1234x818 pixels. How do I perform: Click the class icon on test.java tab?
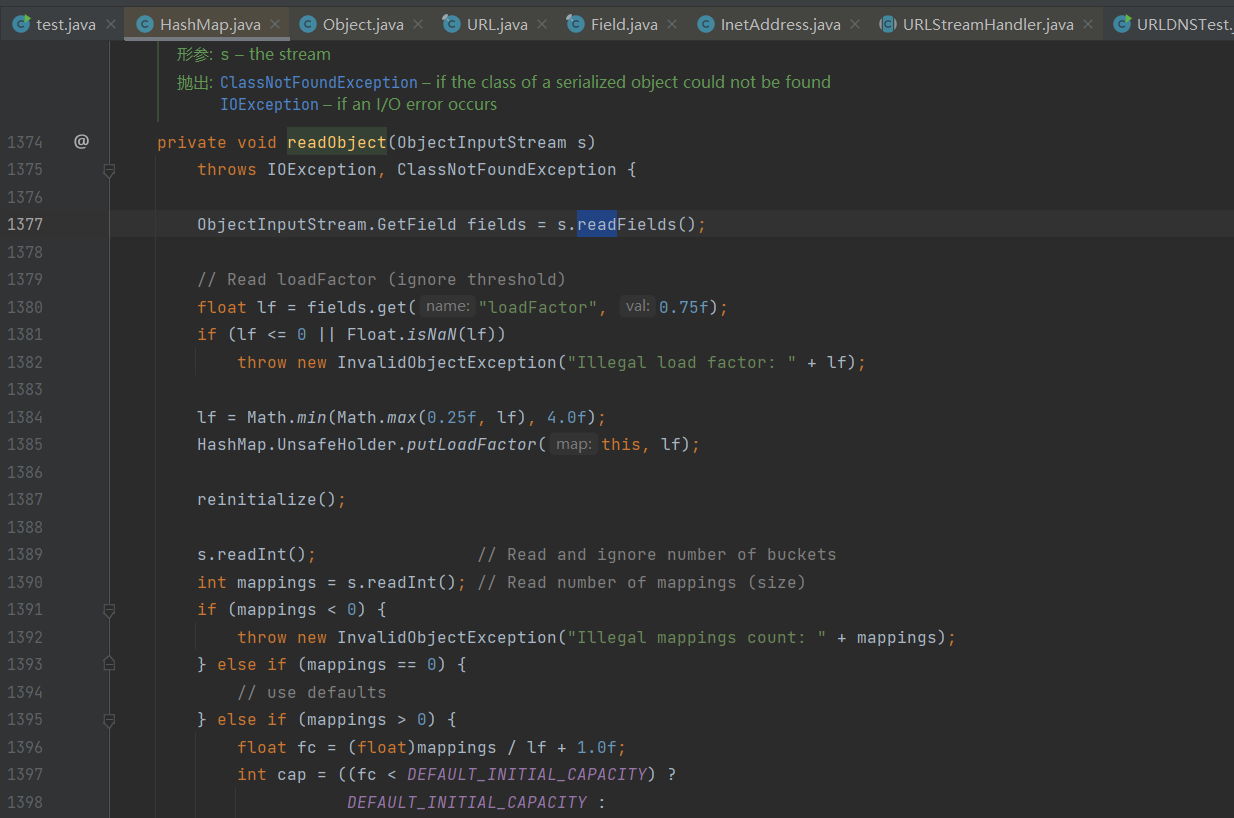pos(21,24)
